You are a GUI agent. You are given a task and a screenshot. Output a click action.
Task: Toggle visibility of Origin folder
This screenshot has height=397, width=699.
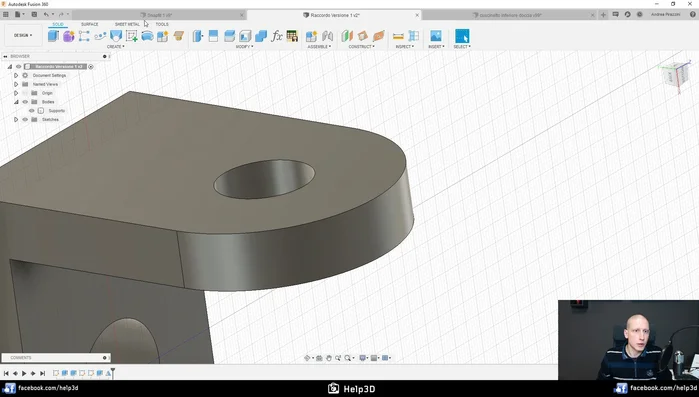pos(25,93)
